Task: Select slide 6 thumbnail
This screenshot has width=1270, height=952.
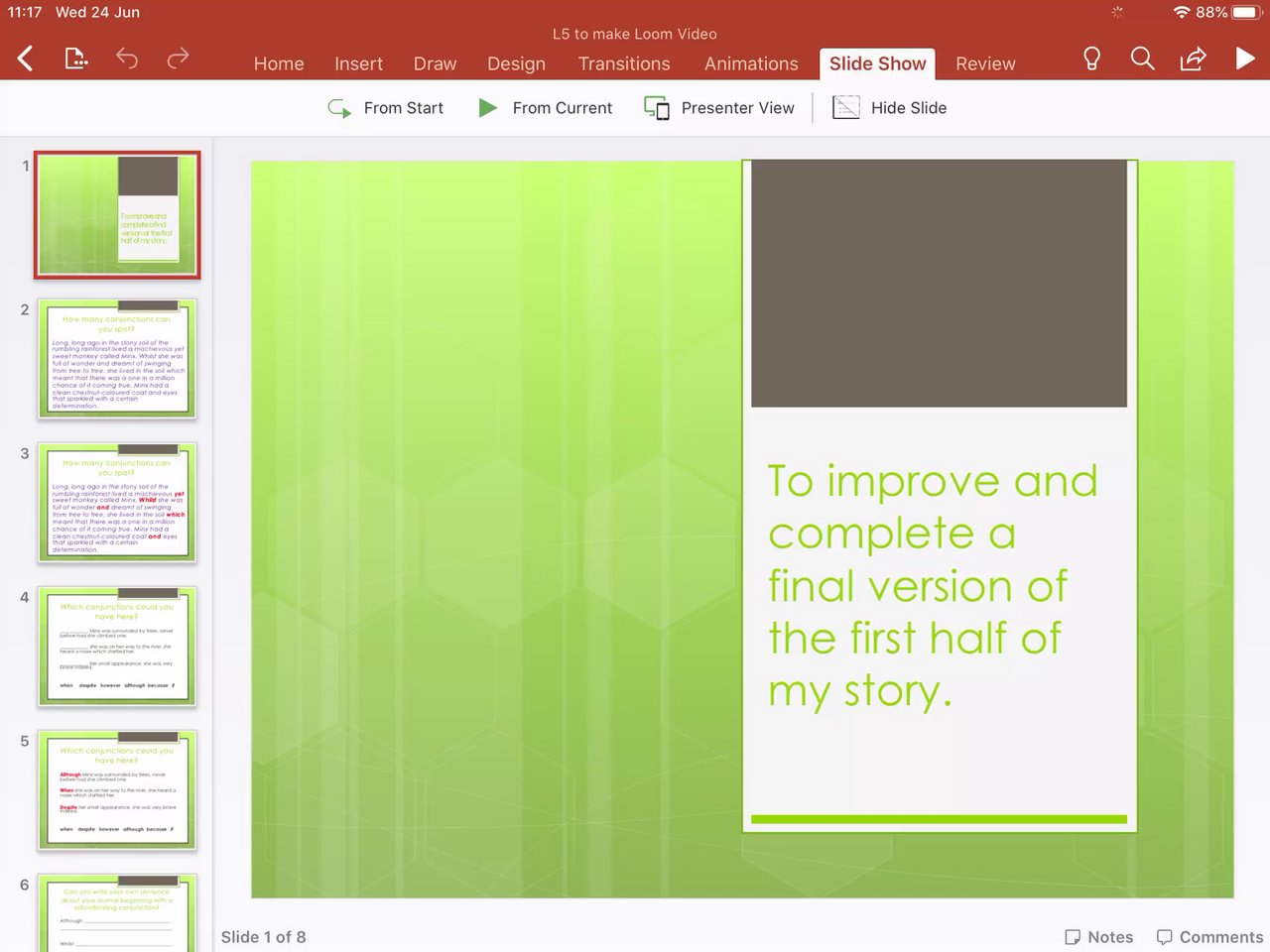Action: coord(117,912)
